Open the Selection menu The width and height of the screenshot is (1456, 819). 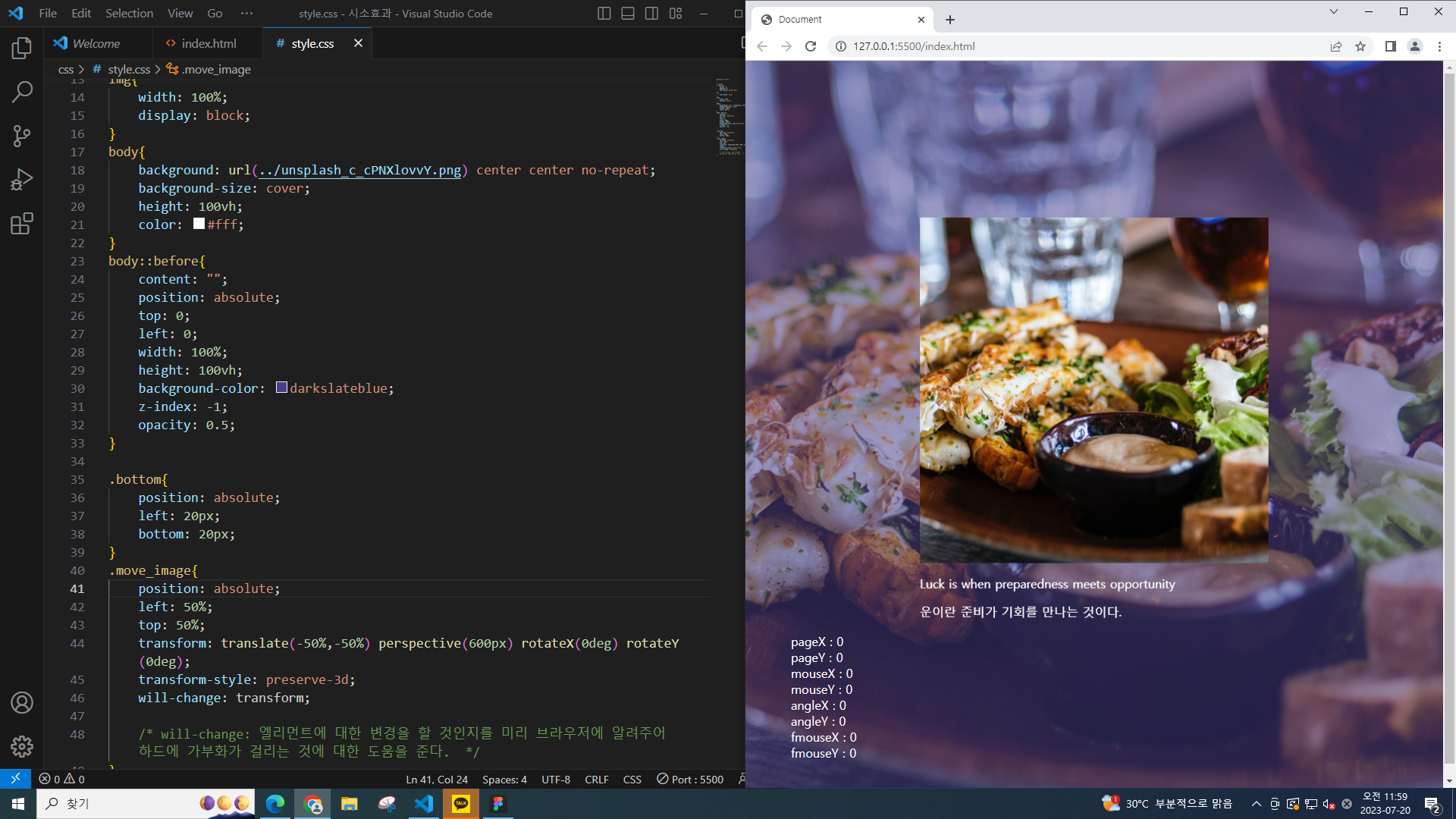[129, 14]
